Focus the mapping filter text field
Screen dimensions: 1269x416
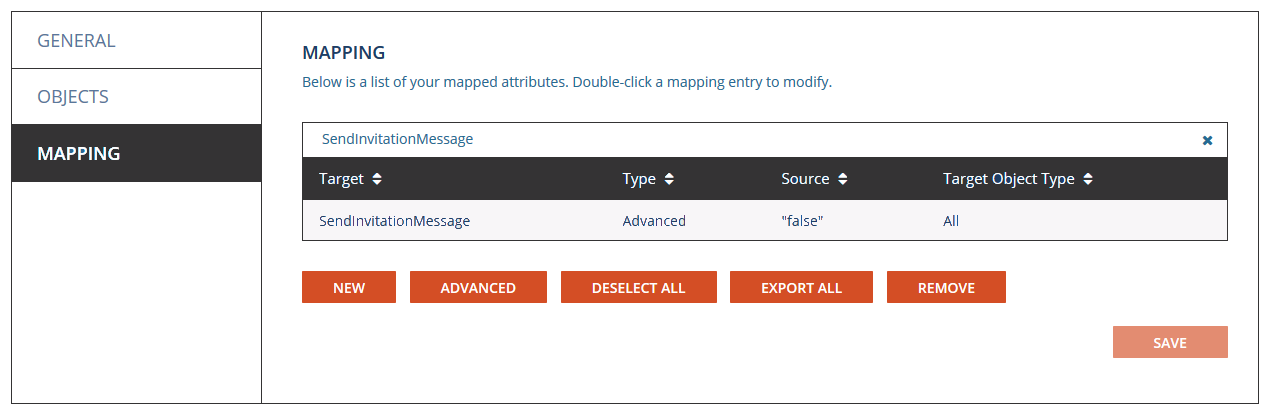coord(750,140)
